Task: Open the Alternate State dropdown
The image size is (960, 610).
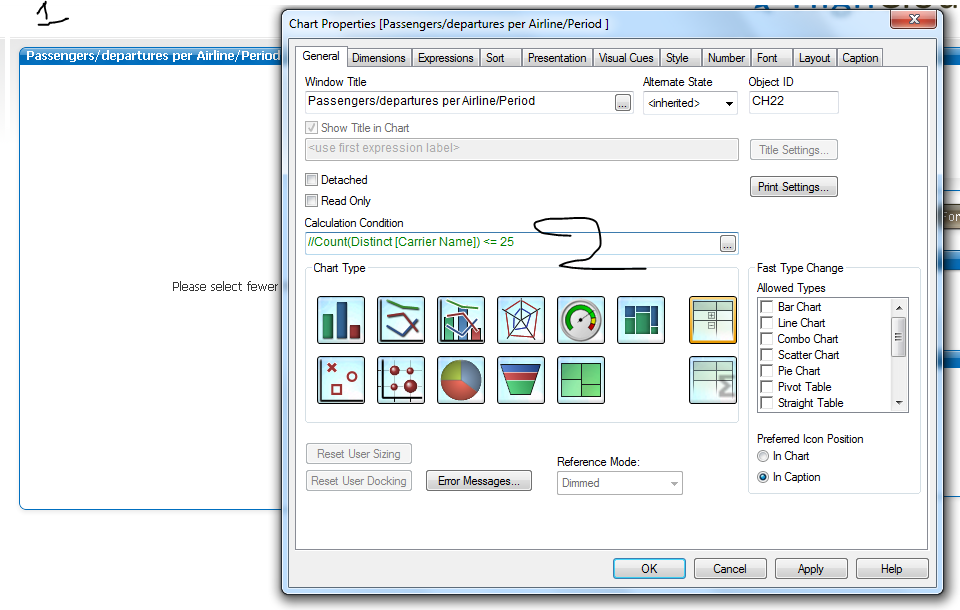Action: pyautogui.click(x=690, y=103)
